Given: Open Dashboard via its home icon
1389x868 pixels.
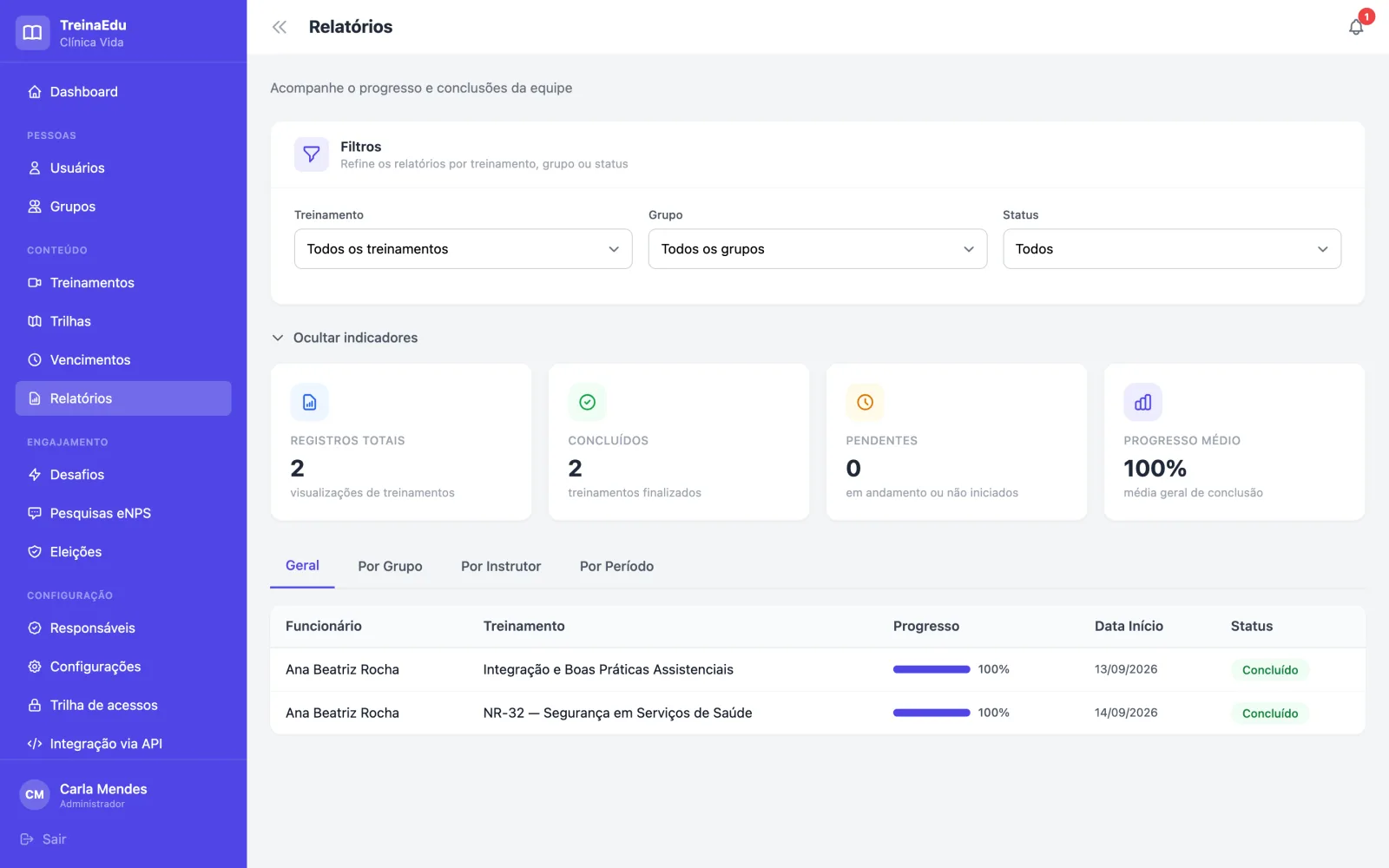Looking at the screenshot, I should [35, 92].
